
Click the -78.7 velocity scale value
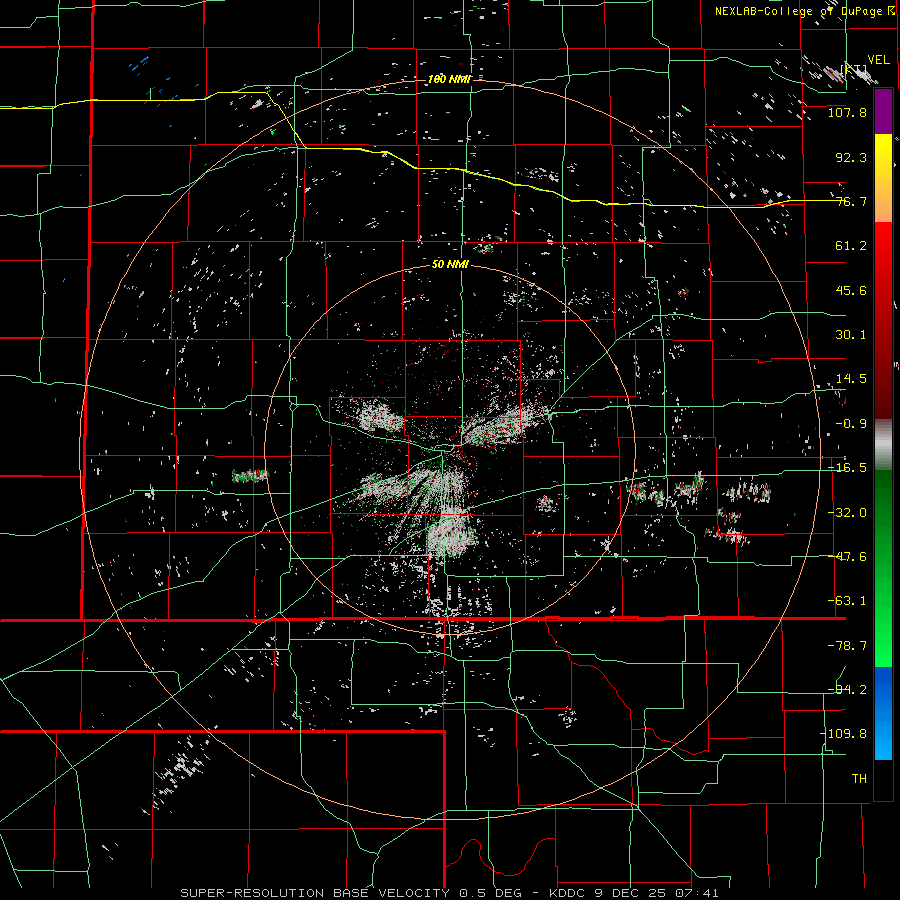click(847, 646)
